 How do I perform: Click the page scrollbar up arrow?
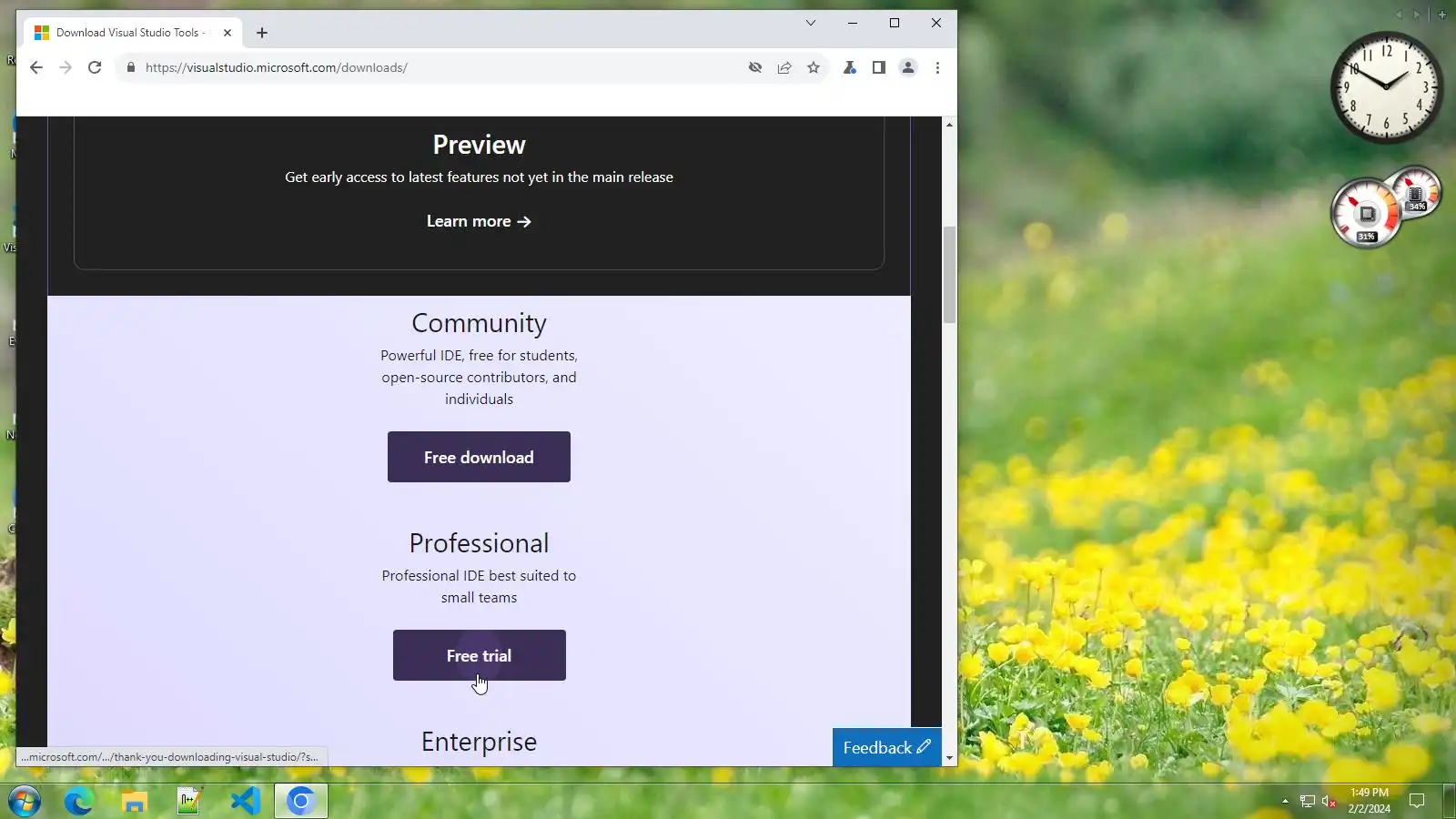click(x=949, y=124)
